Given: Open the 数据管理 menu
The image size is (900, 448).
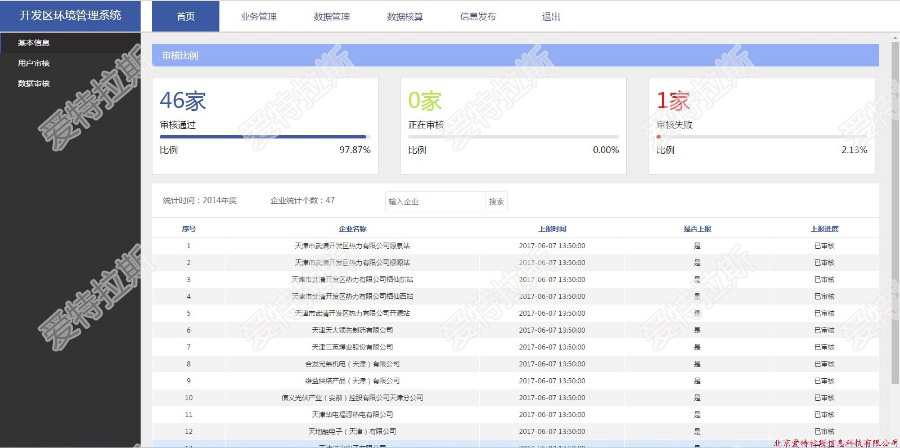Looking at the screenshot, I should click(331, 17).
